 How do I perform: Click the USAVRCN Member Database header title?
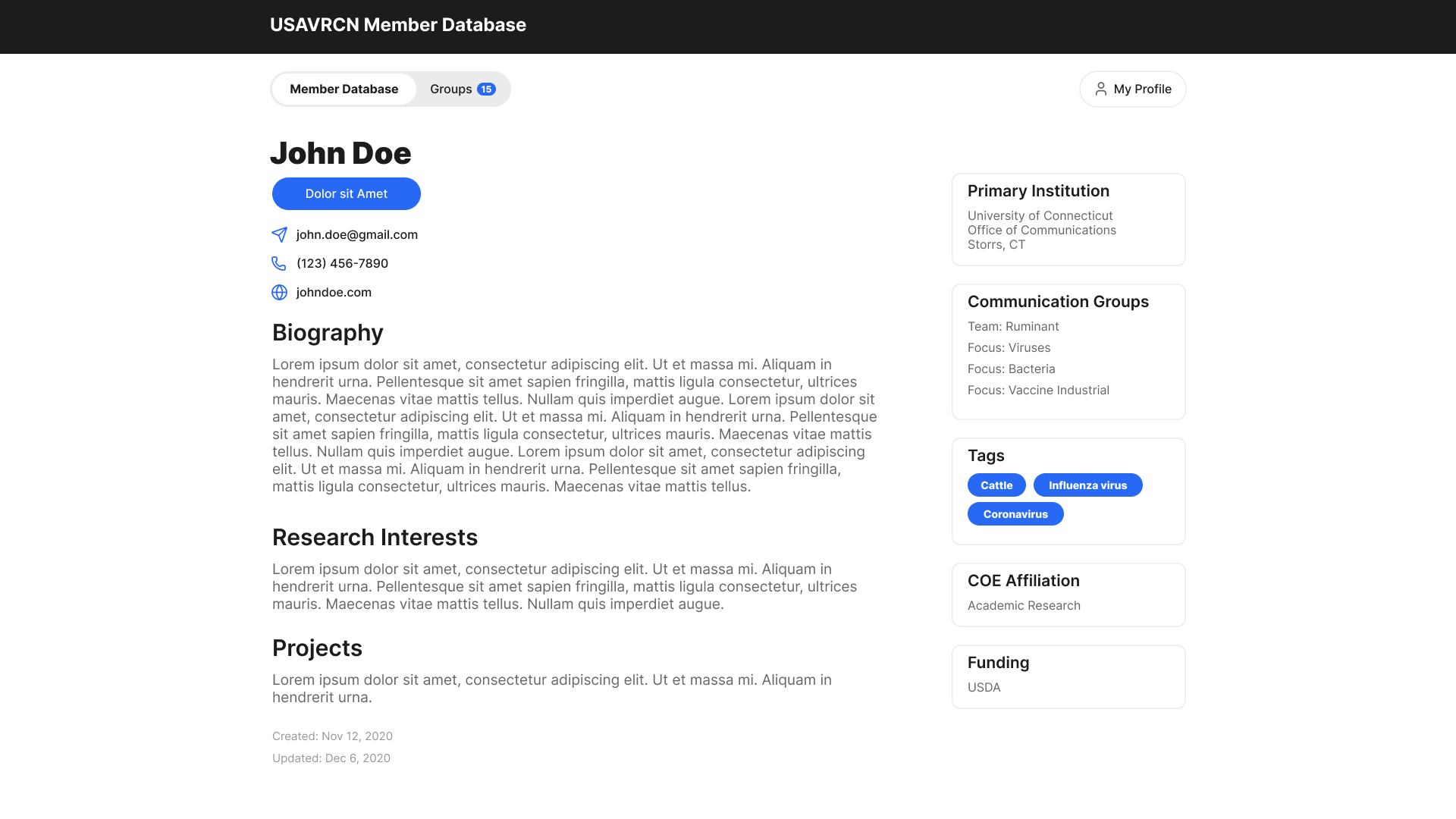[x=397, y=25]
